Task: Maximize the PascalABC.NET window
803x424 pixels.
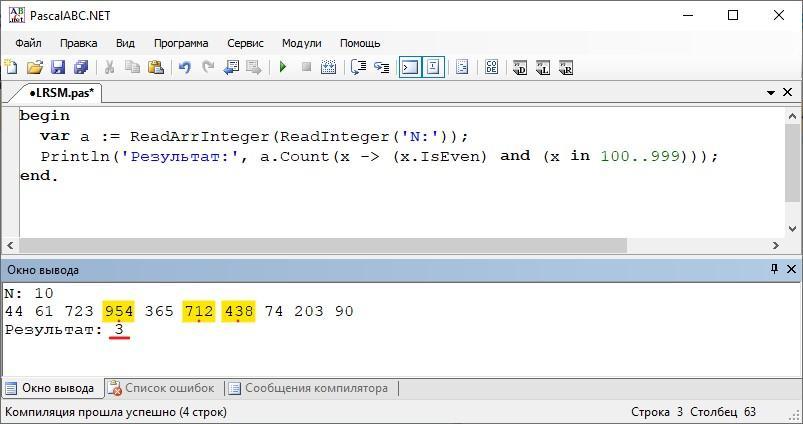Action: pos(733,15)
